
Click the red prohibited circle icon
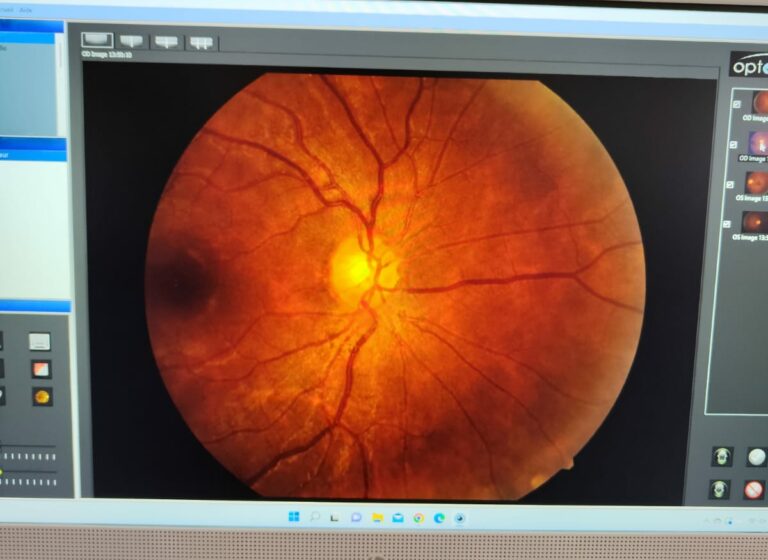(754, 489)
